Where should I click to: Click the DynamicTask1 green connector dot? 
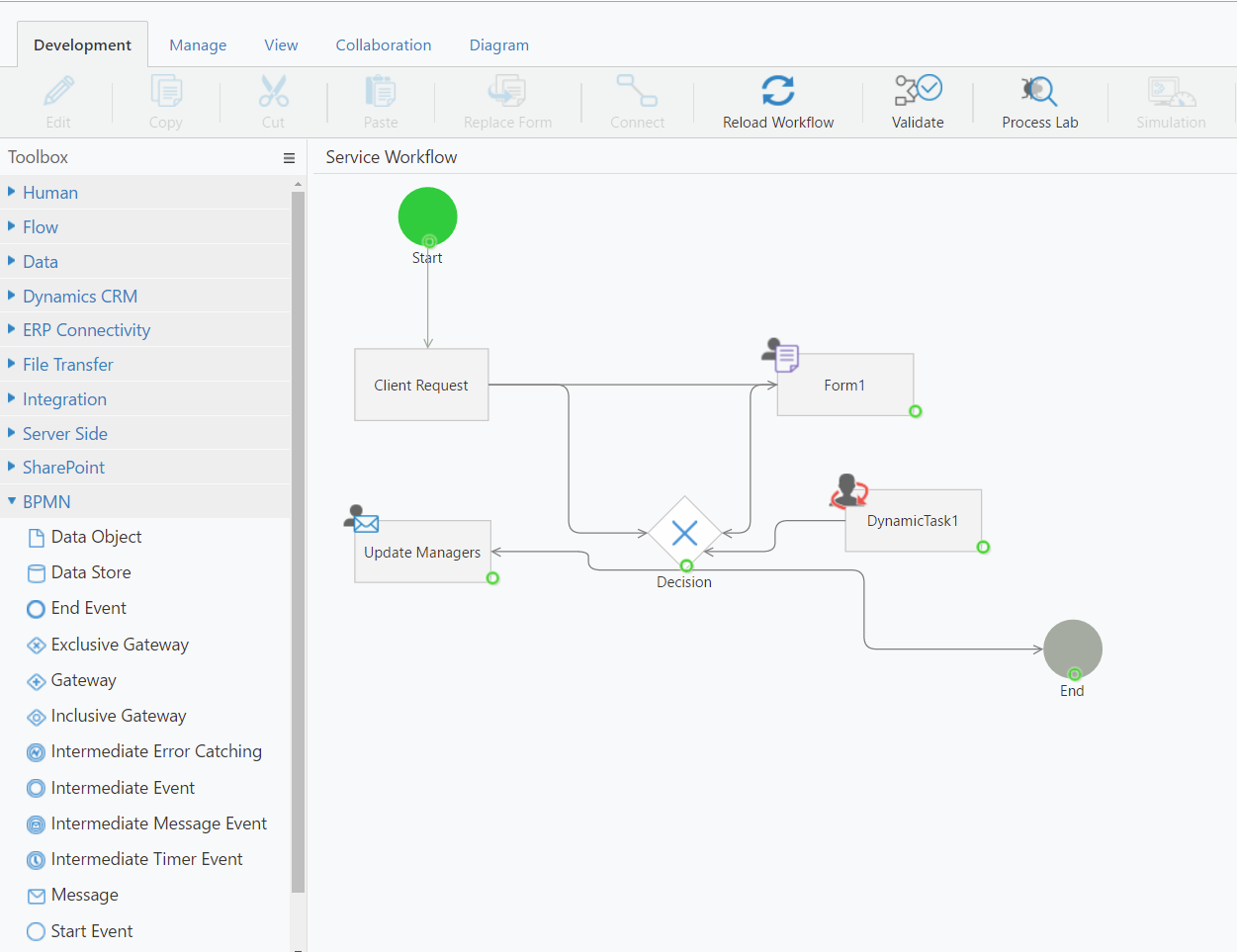point(983,547)
